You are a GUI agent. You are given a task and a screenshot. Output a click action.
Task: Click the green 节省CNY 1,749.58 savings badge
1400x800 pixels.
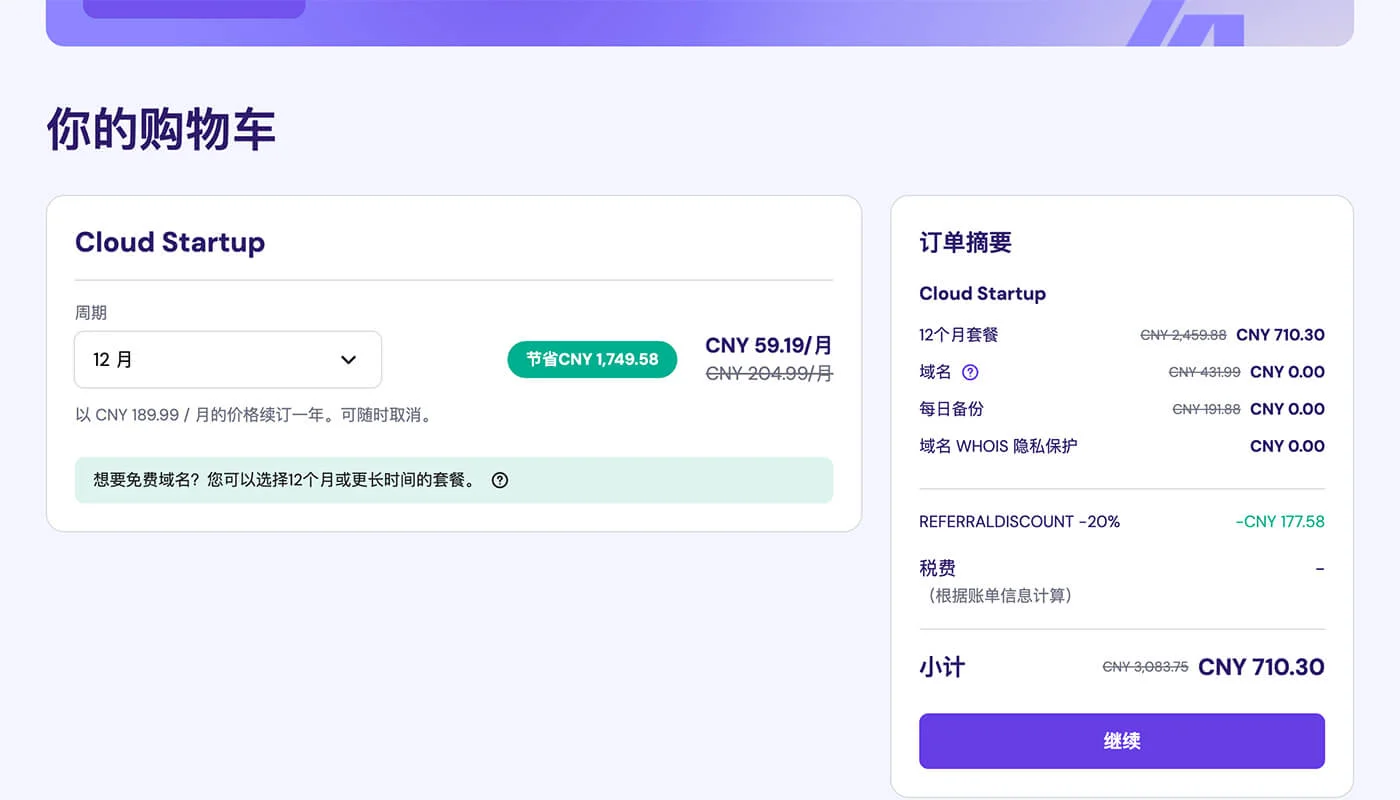click(591, 359)
